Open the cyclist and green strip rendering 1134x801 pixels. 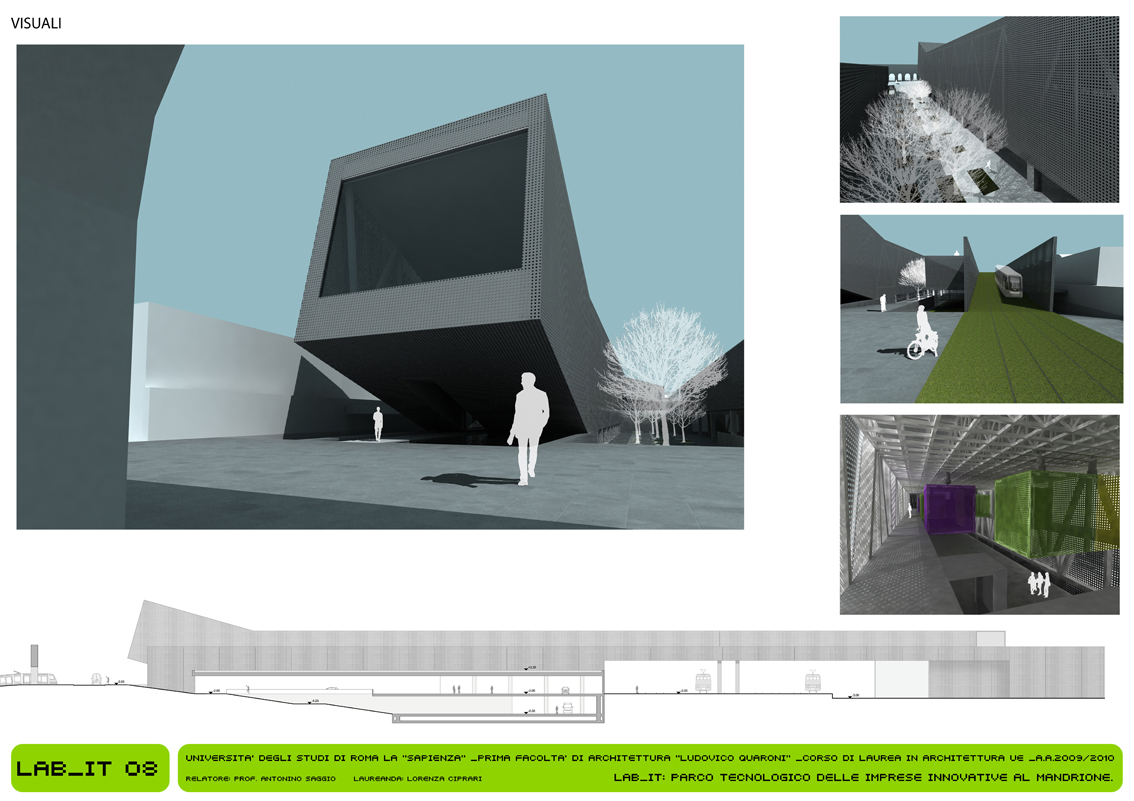(981, 308)
